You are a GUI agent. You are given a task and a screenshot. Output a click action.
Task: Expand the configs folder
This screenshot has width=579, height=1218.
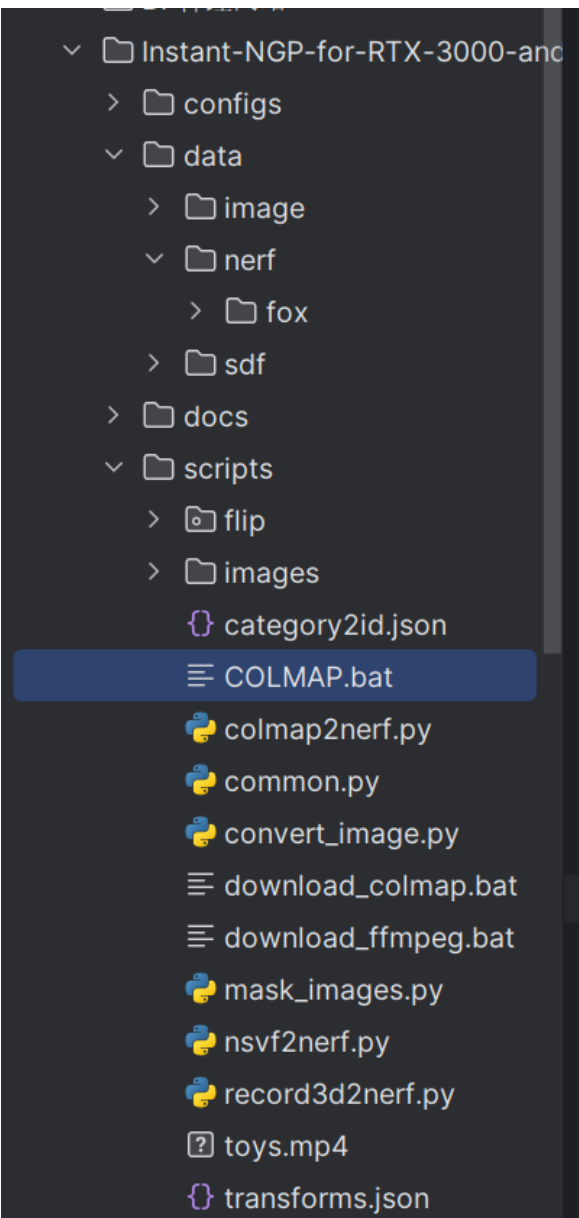tap(113, 104)
